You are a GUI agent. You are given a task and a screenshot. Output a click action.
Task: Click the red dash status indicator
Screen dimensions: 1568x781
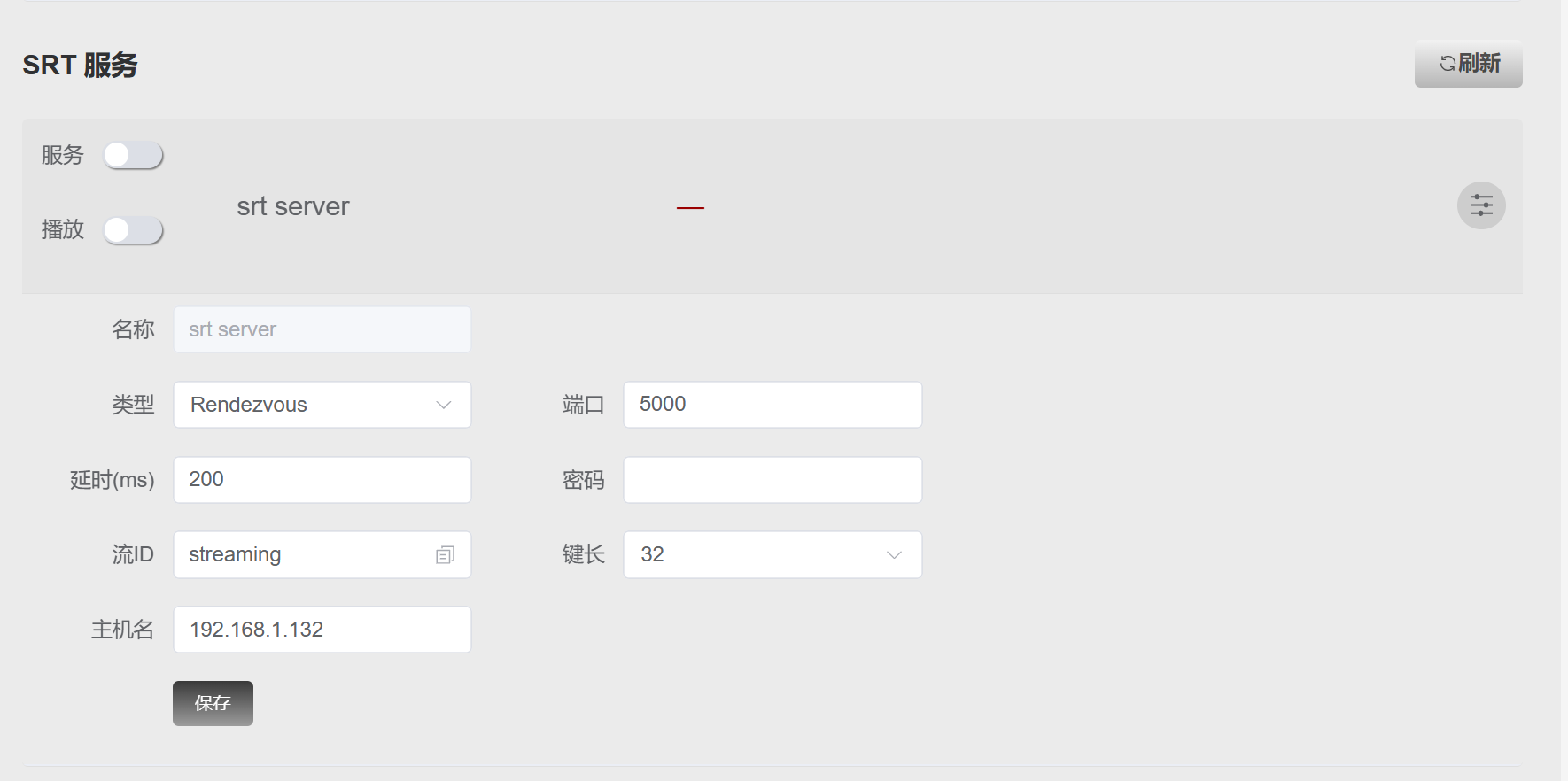click(690, 208)
